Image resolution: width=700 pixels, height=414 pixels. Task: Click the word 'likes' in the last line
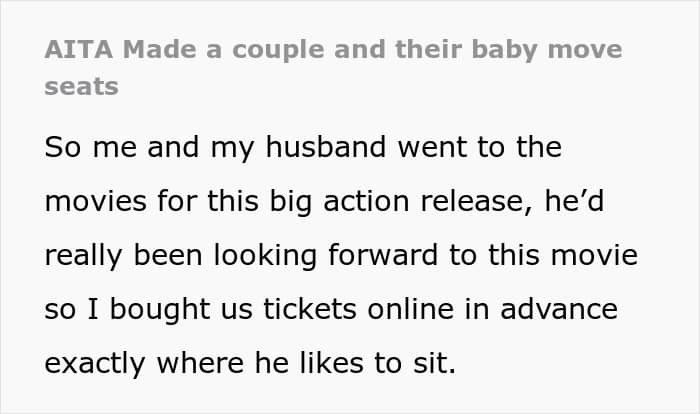tap(332, 363)
